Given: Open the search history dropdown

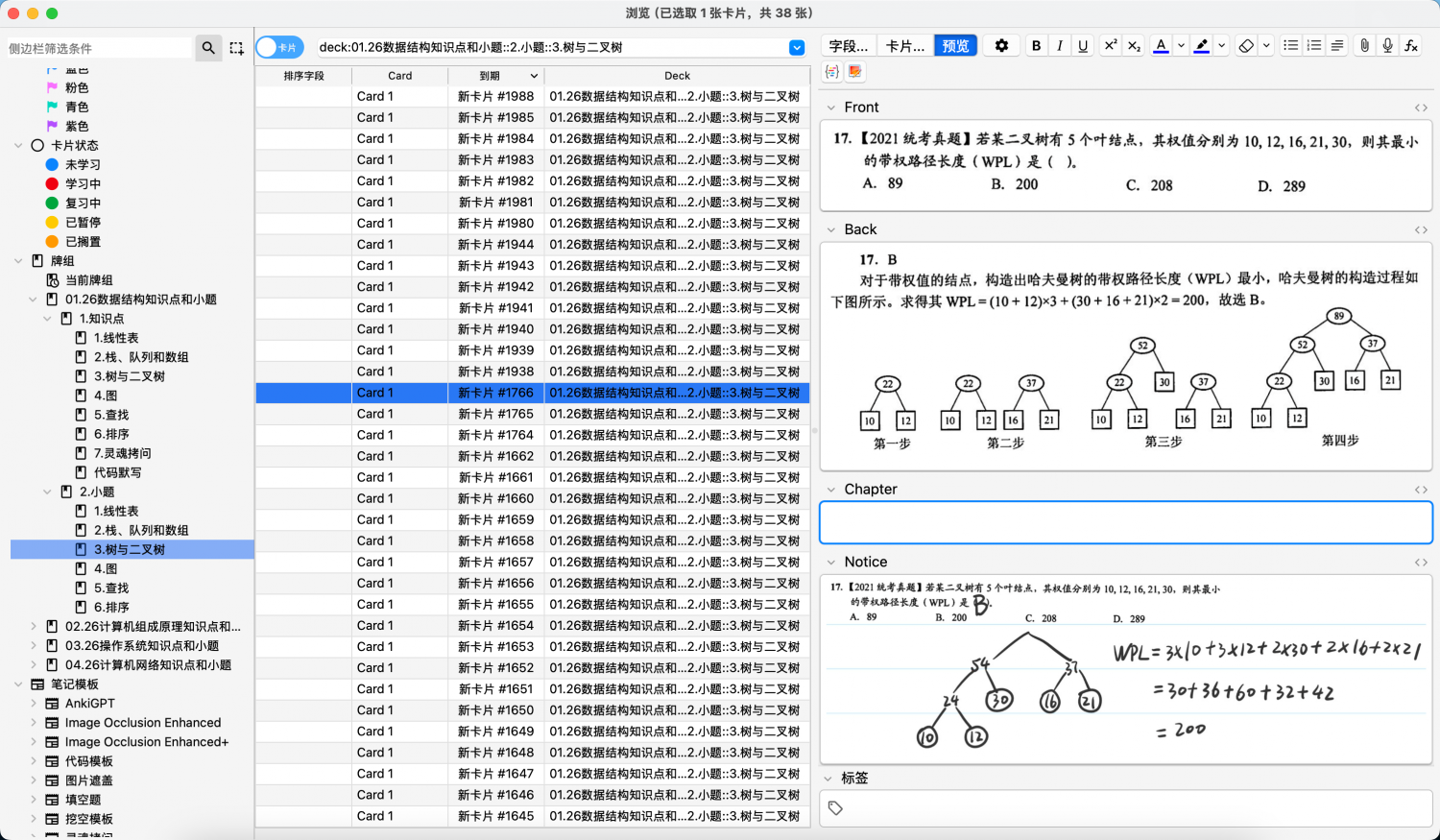Looking at the screenshot, I should [x=797, y=47].
